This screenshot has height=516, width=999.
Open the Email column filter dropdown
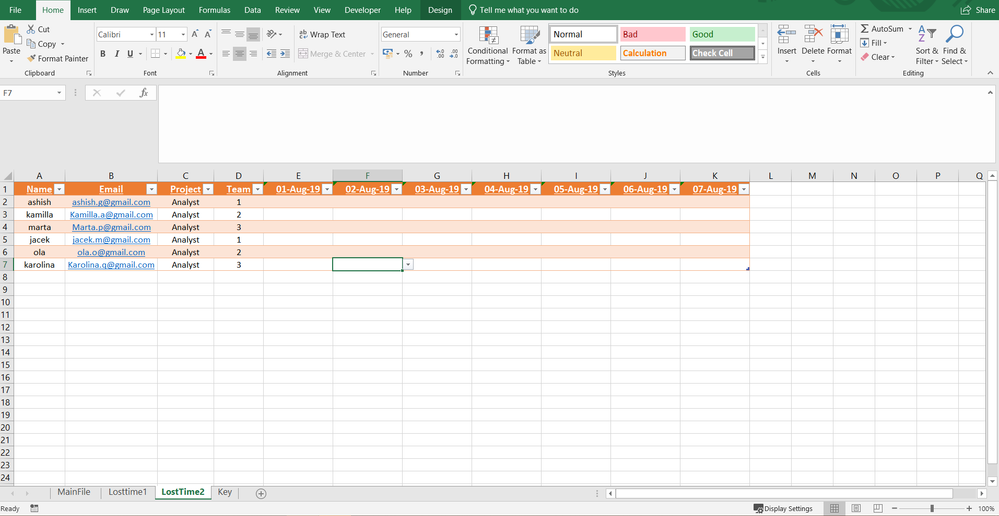point(152,189)
